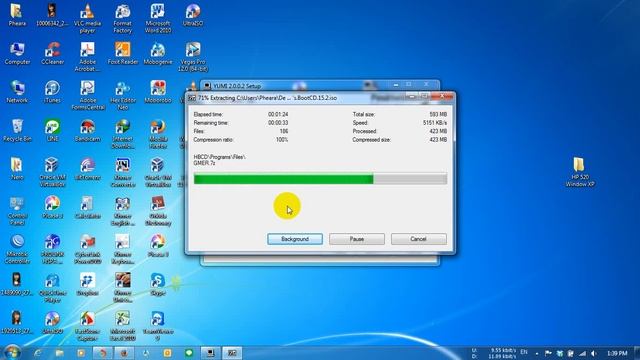Click the Total size value 593 MB
This screenshot has height=360, width=640.
tap(438, 114)
